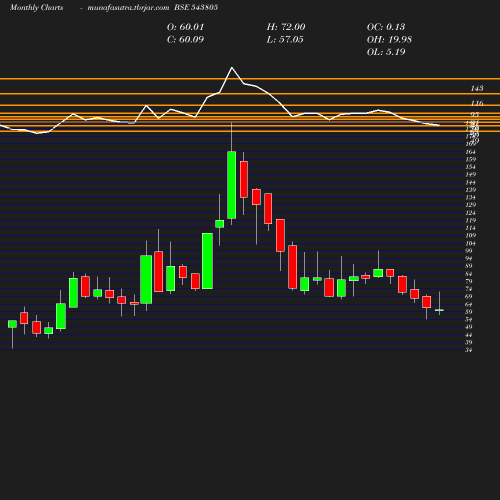Click the 64 price axis label
Viewport: 500px width, 500px height.
pos(469,304)
